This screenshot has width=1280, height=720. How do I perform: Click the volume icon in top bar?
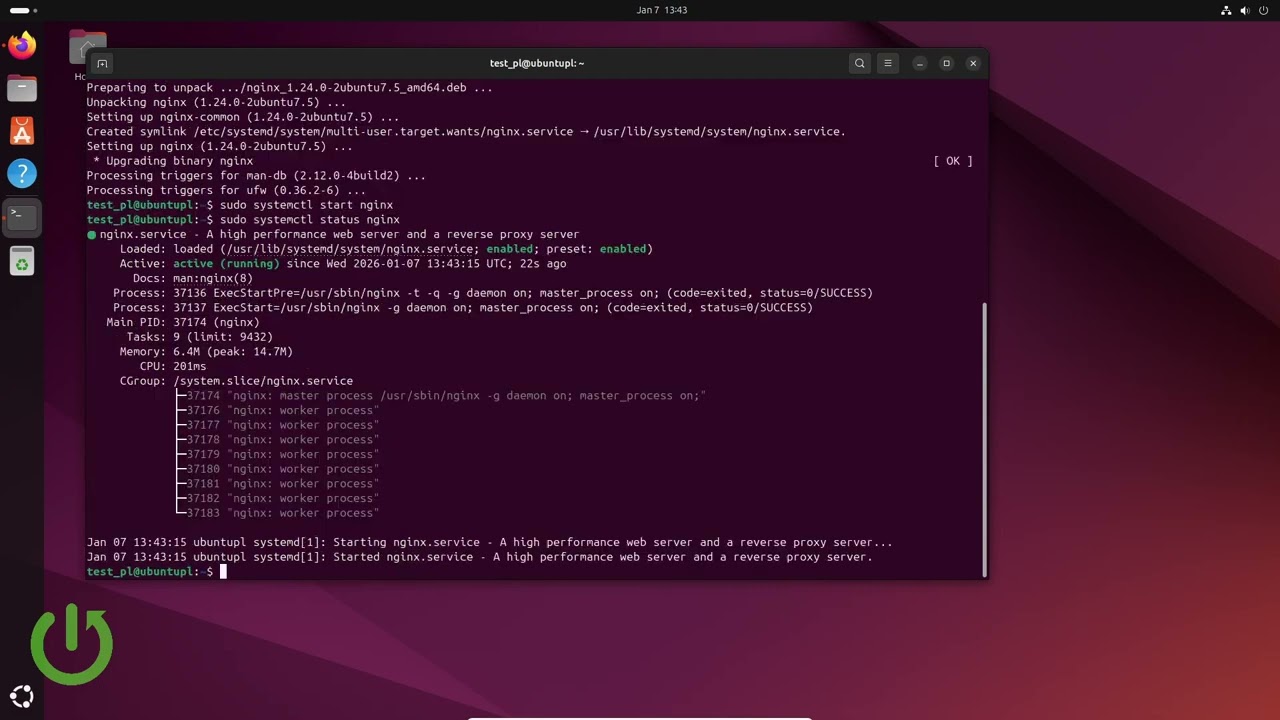pyautogui.click(x=1245, y=10)
